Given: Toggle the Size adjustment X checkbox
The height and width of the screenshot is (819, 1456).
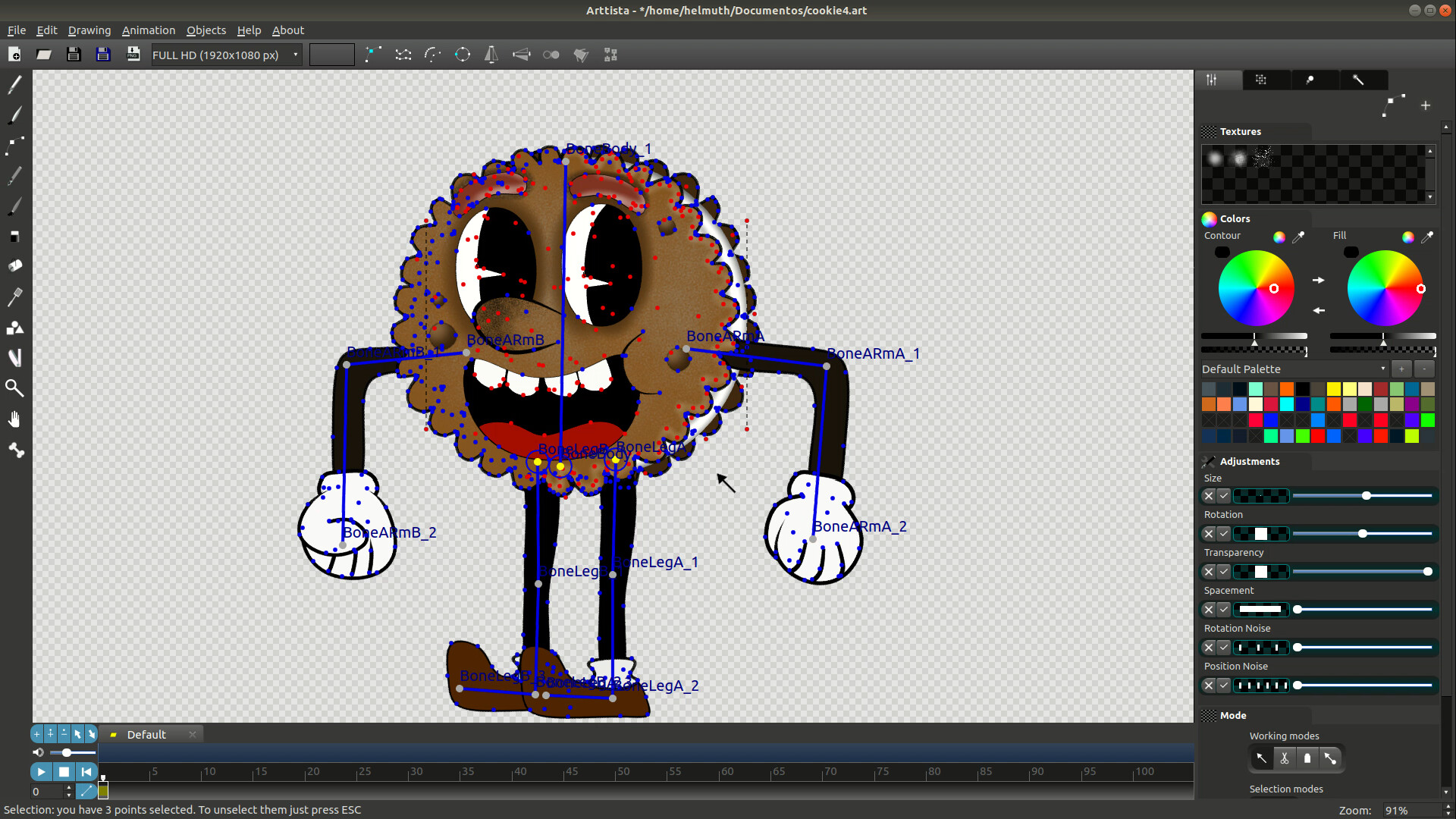Looking at the screenshot, I should tap(1208, 496).
